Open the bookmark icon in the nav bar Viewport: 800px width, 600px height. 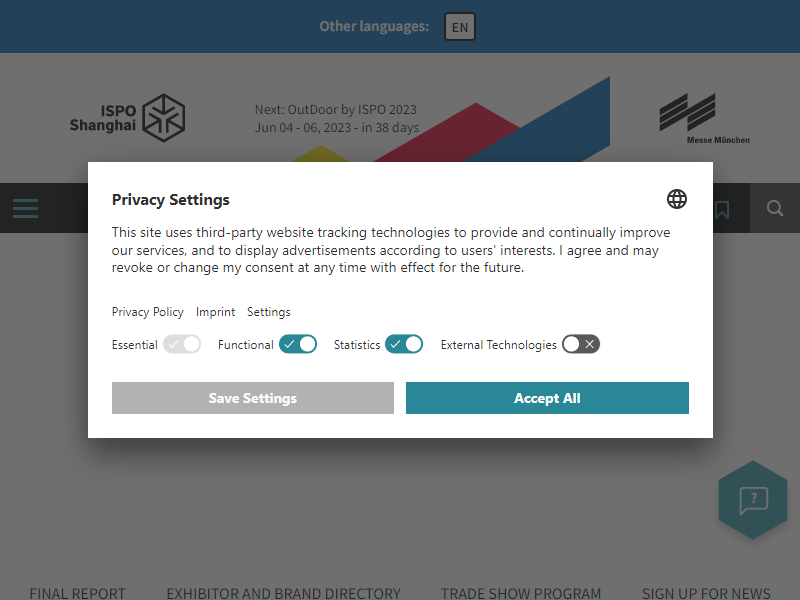tap(722, 209)
